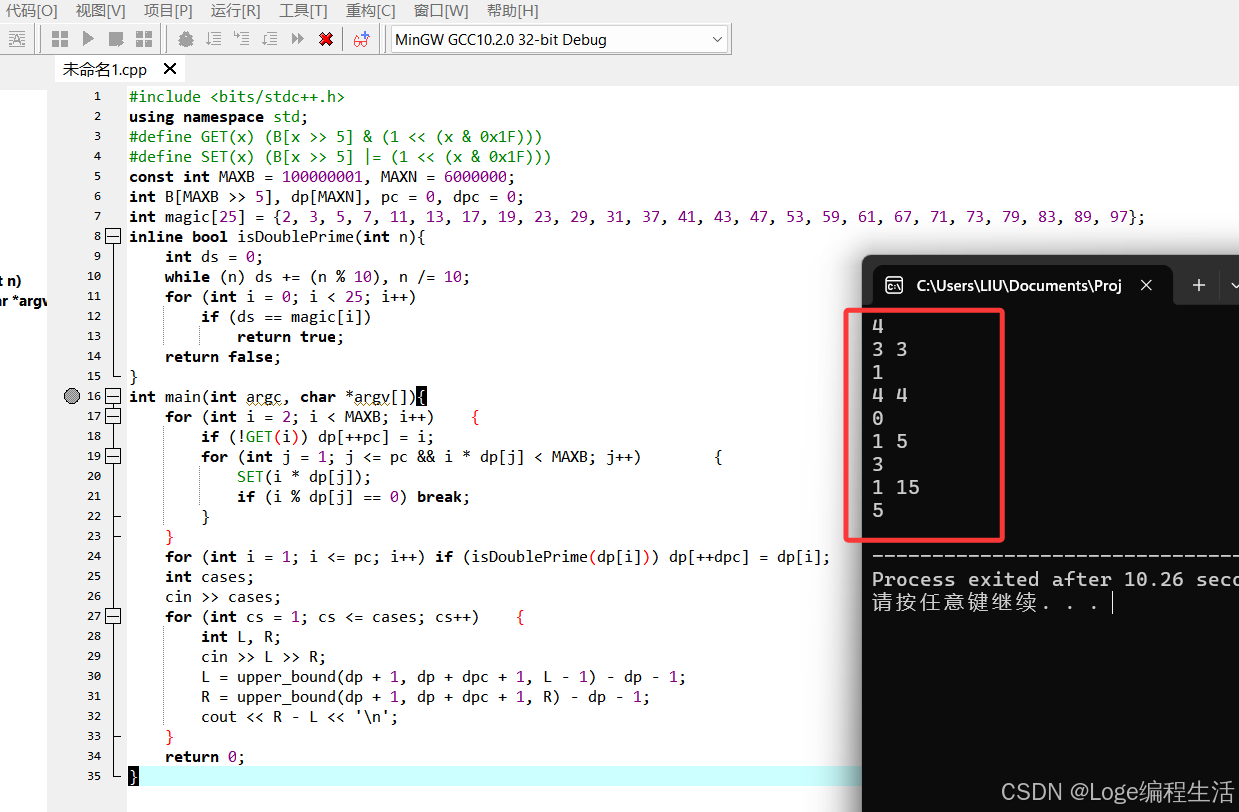The width and height of the screenshot is (1239, 812).
Task: Click the Rebuild All grid icon
Action: [144, 39]
